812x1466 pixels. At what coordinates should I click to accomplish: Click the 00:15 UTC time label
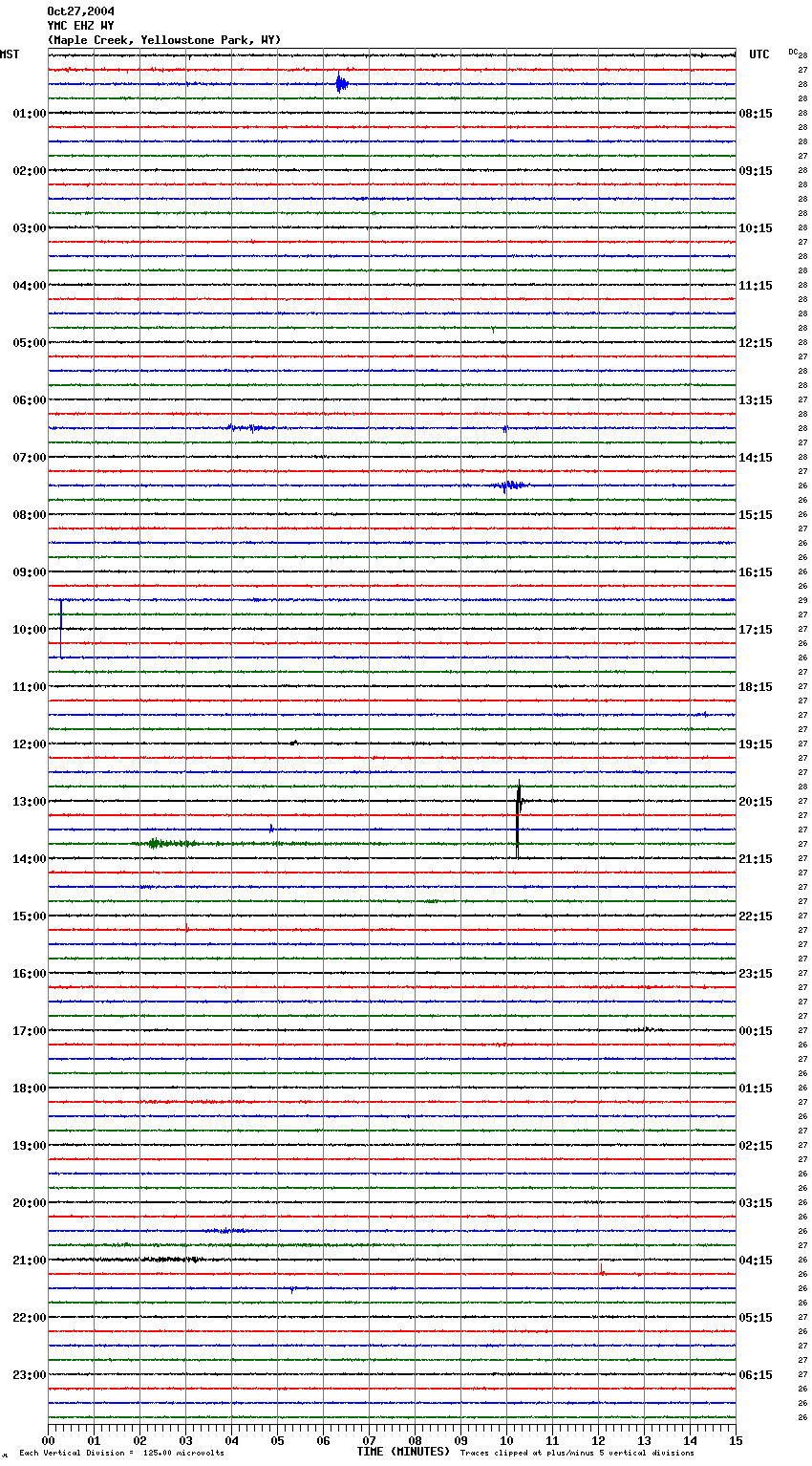click(756, 1031)
